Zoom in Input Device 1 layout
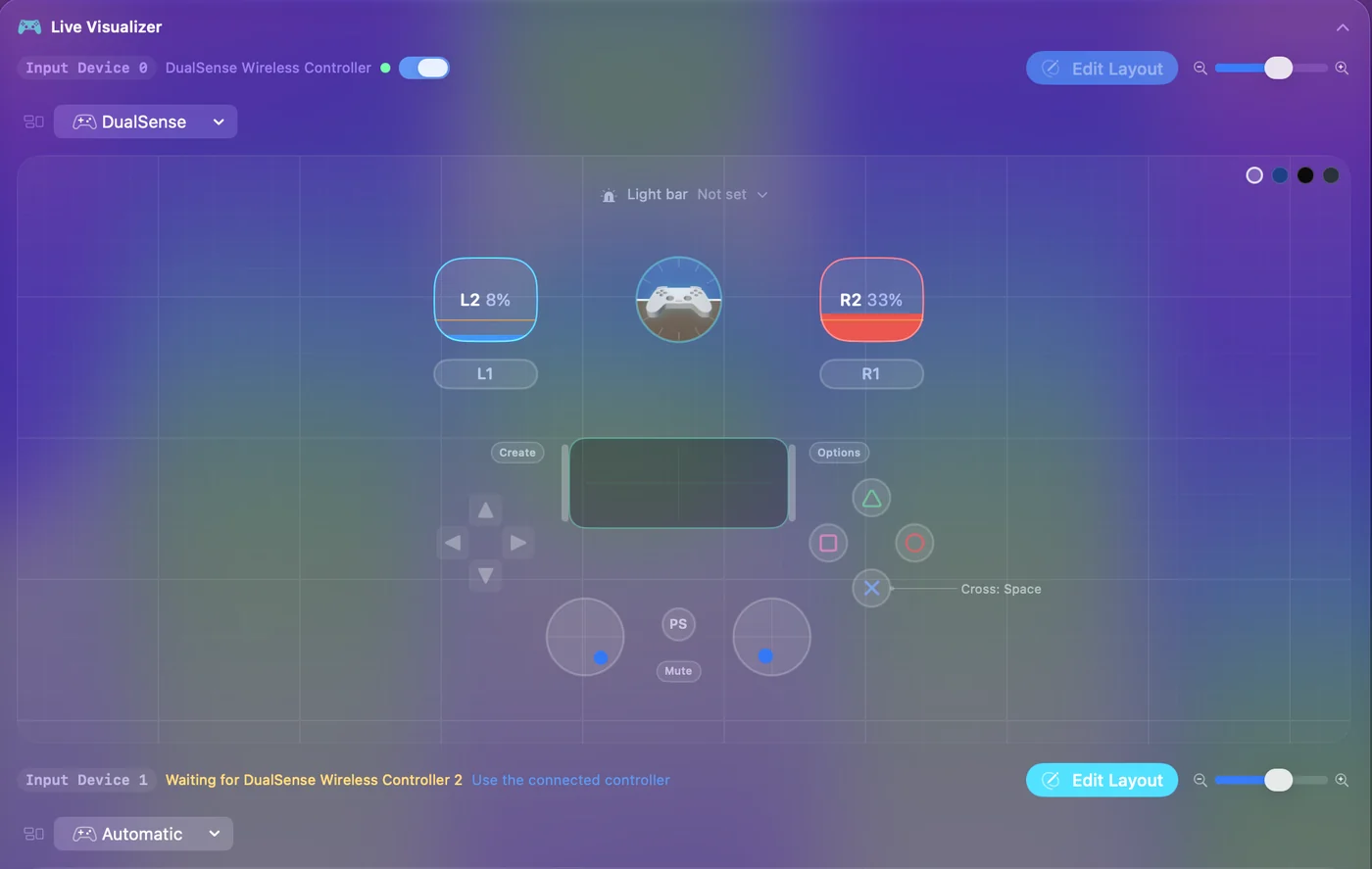1372x869 pixels. tap(1342, 780)
